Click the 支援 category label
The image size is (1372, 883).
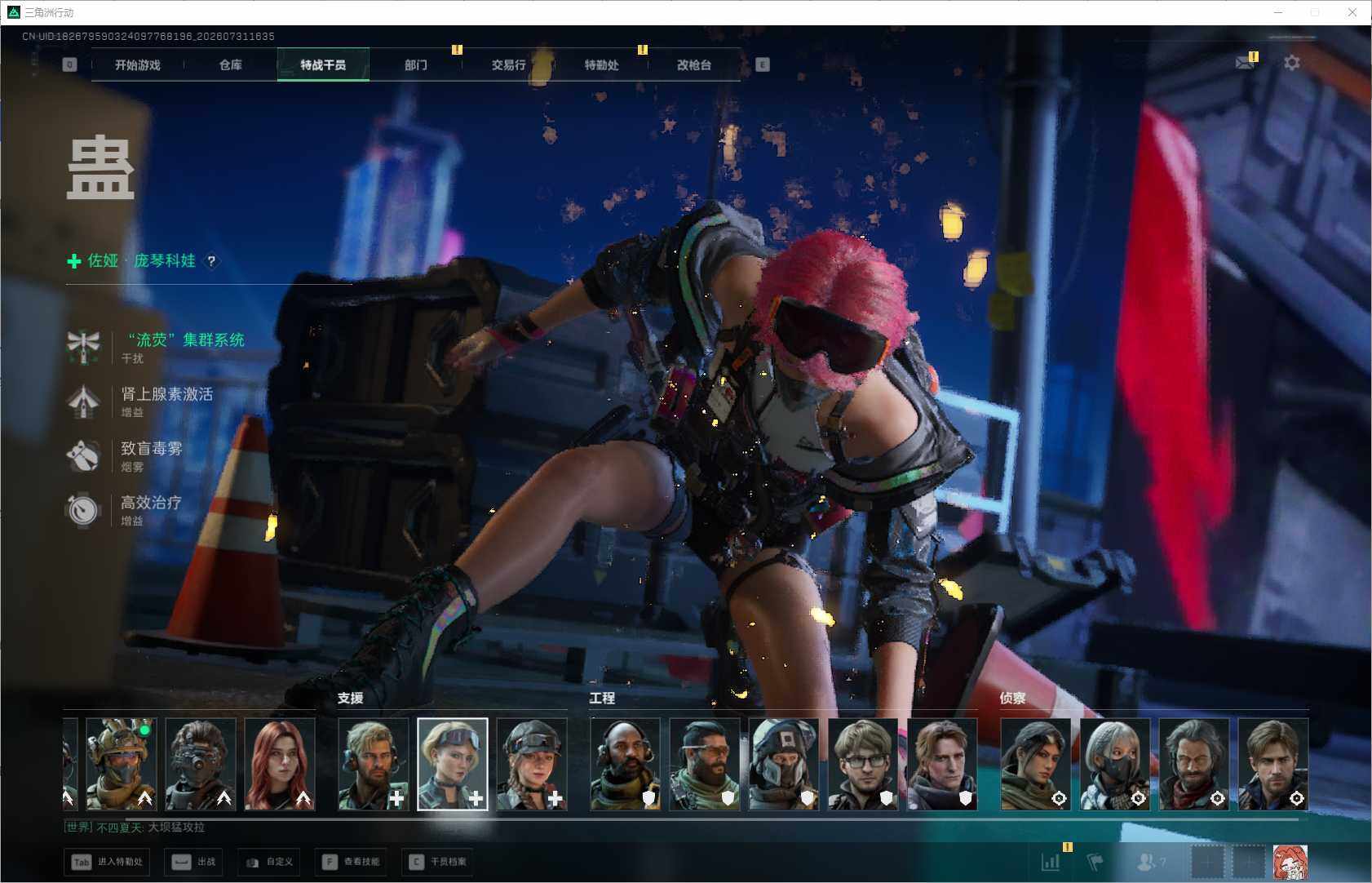(351, 699)
